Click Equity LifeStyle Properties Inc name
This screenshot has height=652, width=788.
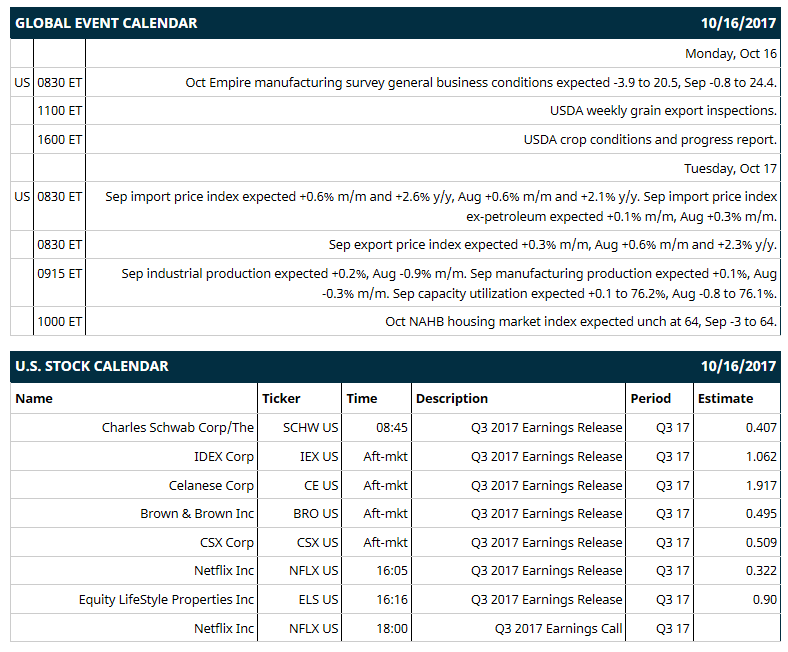pos(166,600)
